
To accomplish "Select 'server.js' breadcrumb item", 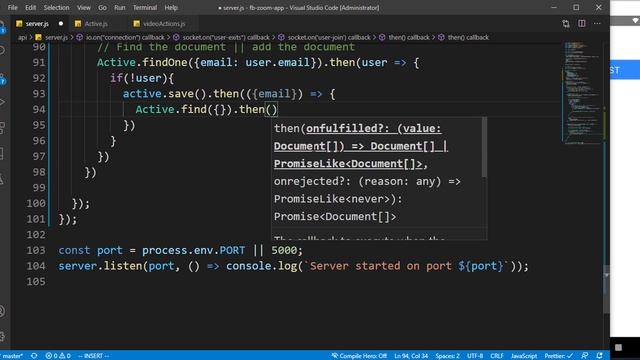I will [x=56, y=37].
